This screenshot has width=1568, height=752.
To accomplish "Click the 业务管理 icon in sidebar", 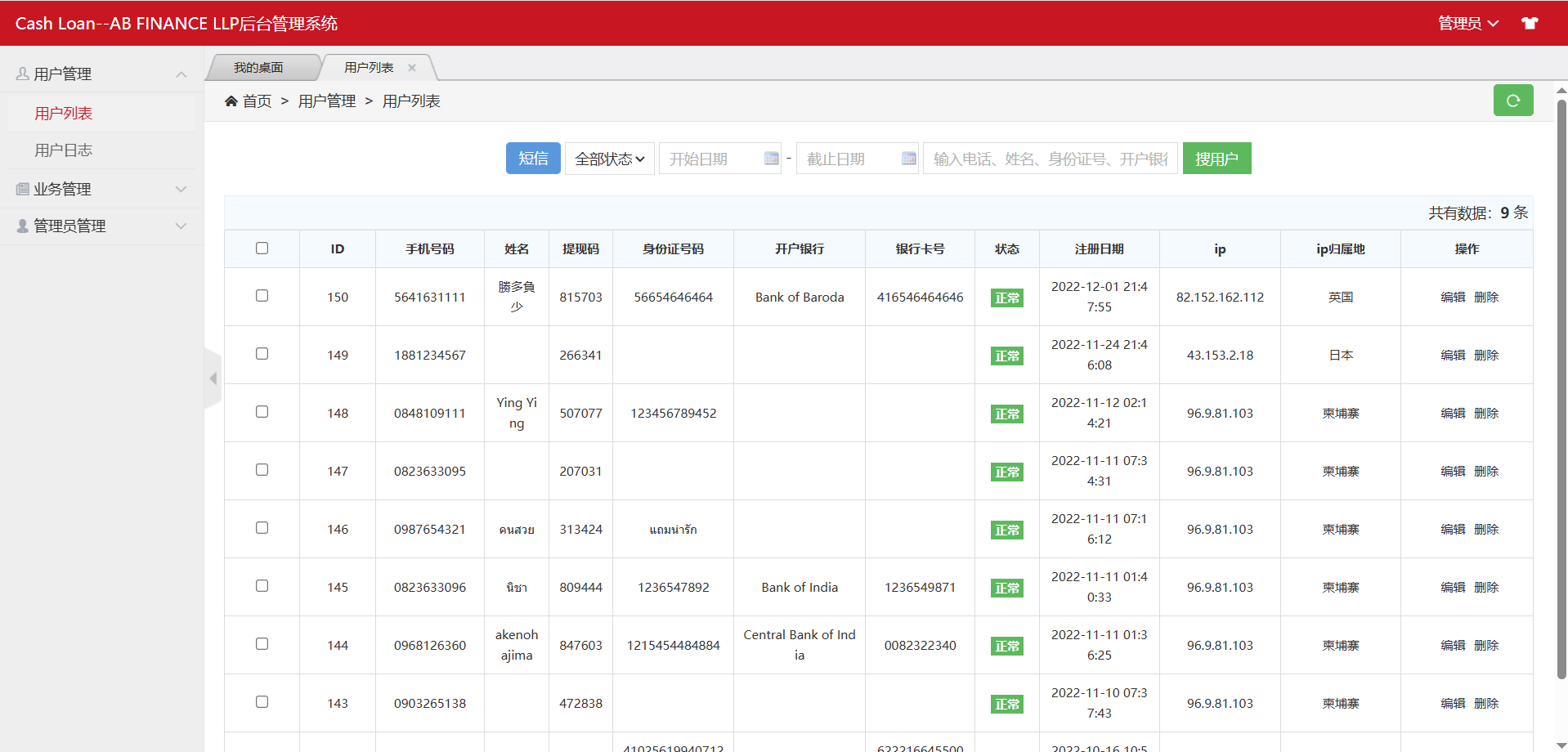I will 23,190.
